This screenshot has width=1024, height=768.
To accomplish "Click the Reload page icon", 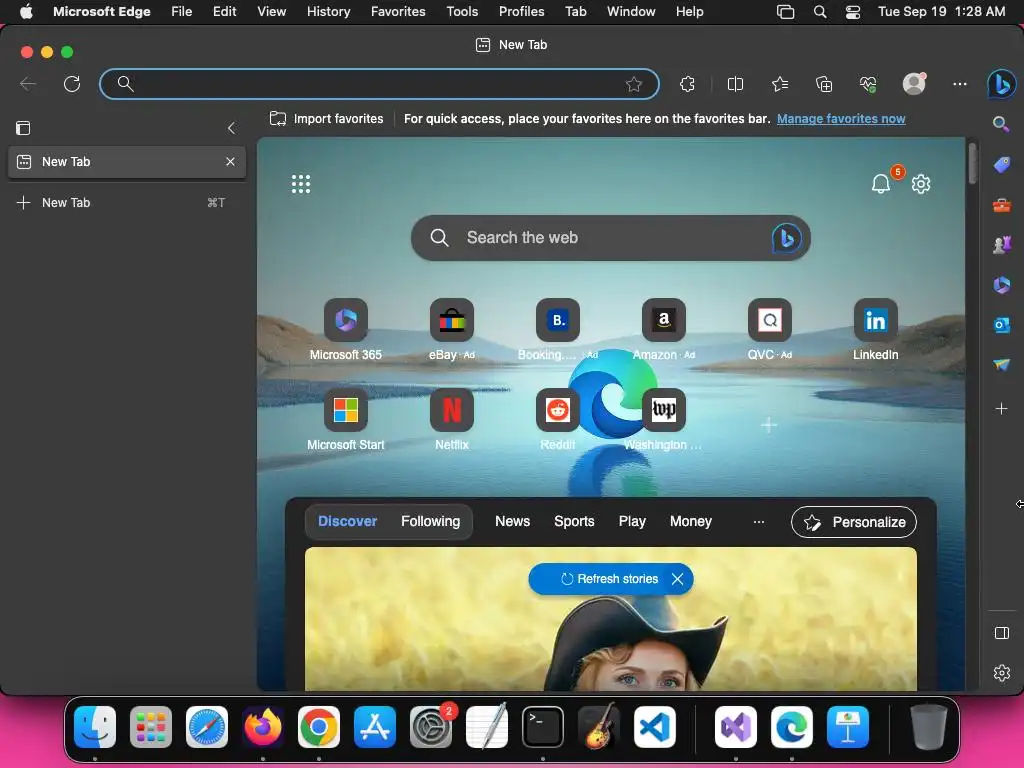I will pos(72,84).
